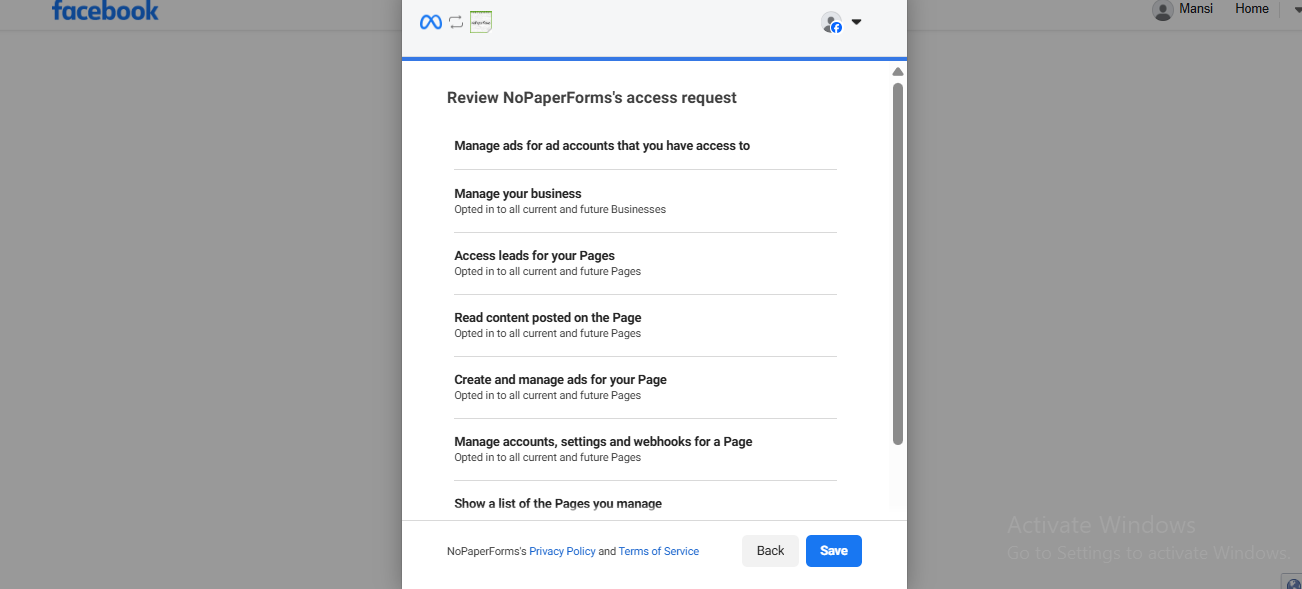Click Mansi's profile picture in top bar
Image resolution: width=1302 pixels, height=589 pixels.
(1162, 10)
